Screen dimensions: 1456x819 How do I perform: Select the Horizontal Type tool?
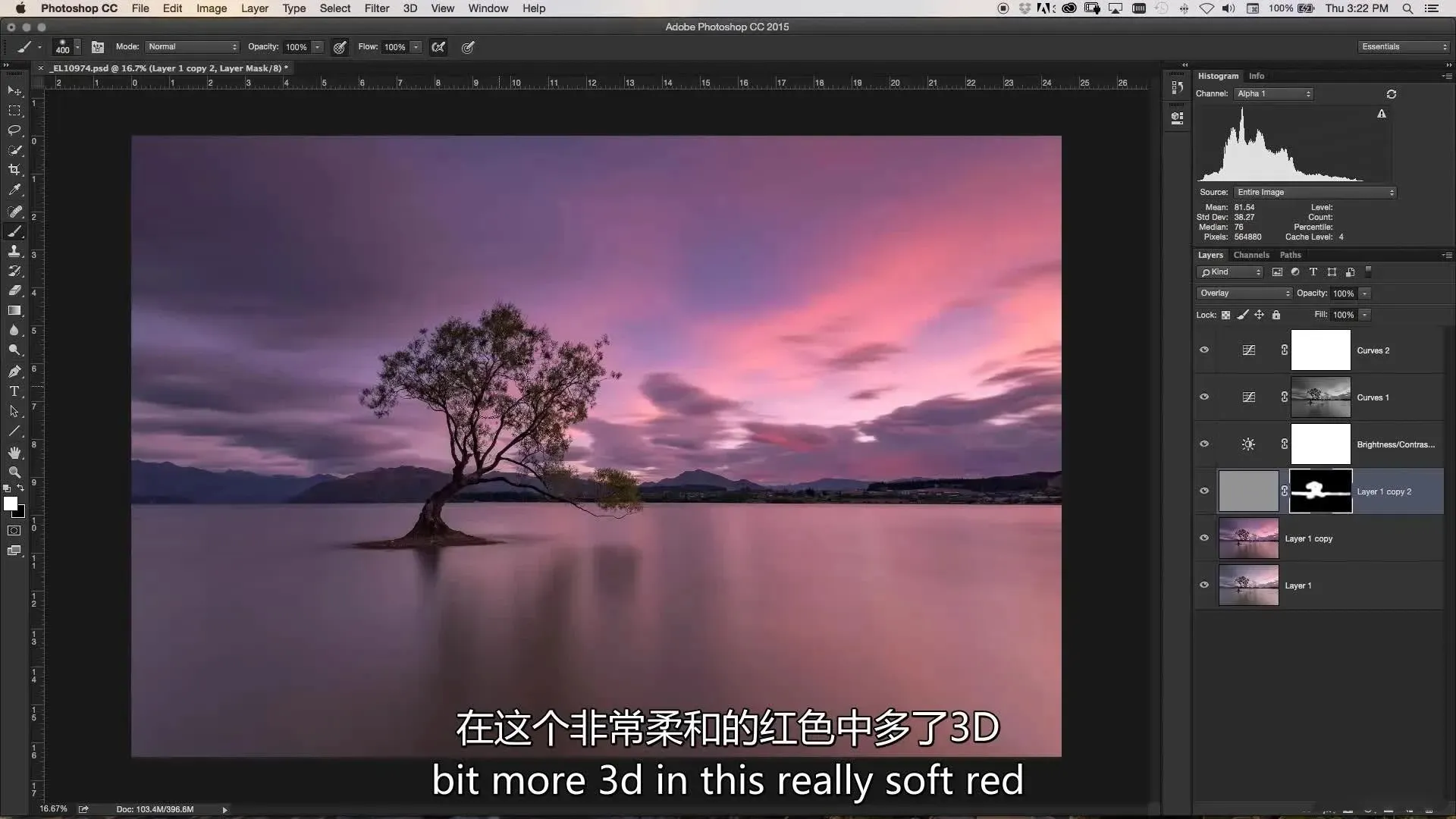pos(14,391)
